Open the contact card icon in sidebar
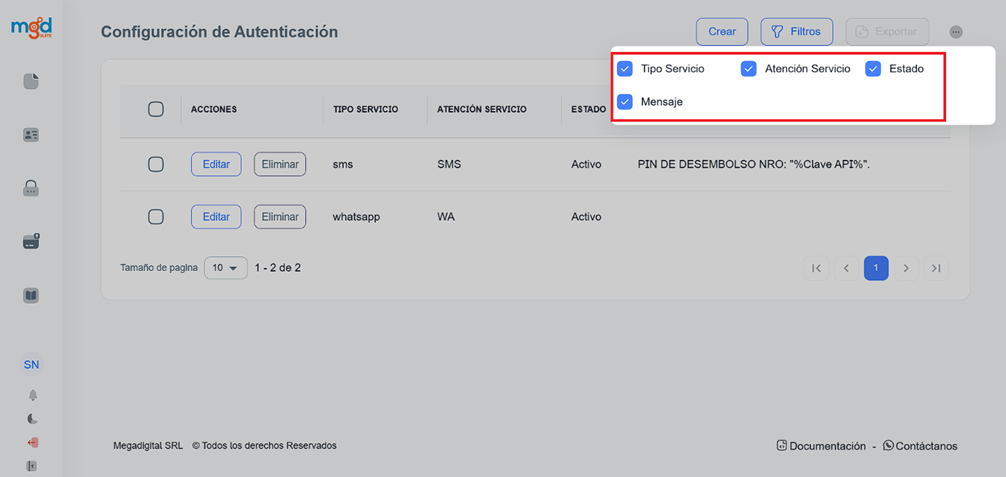Screen dimensions: 1006x477 [31, 135]
